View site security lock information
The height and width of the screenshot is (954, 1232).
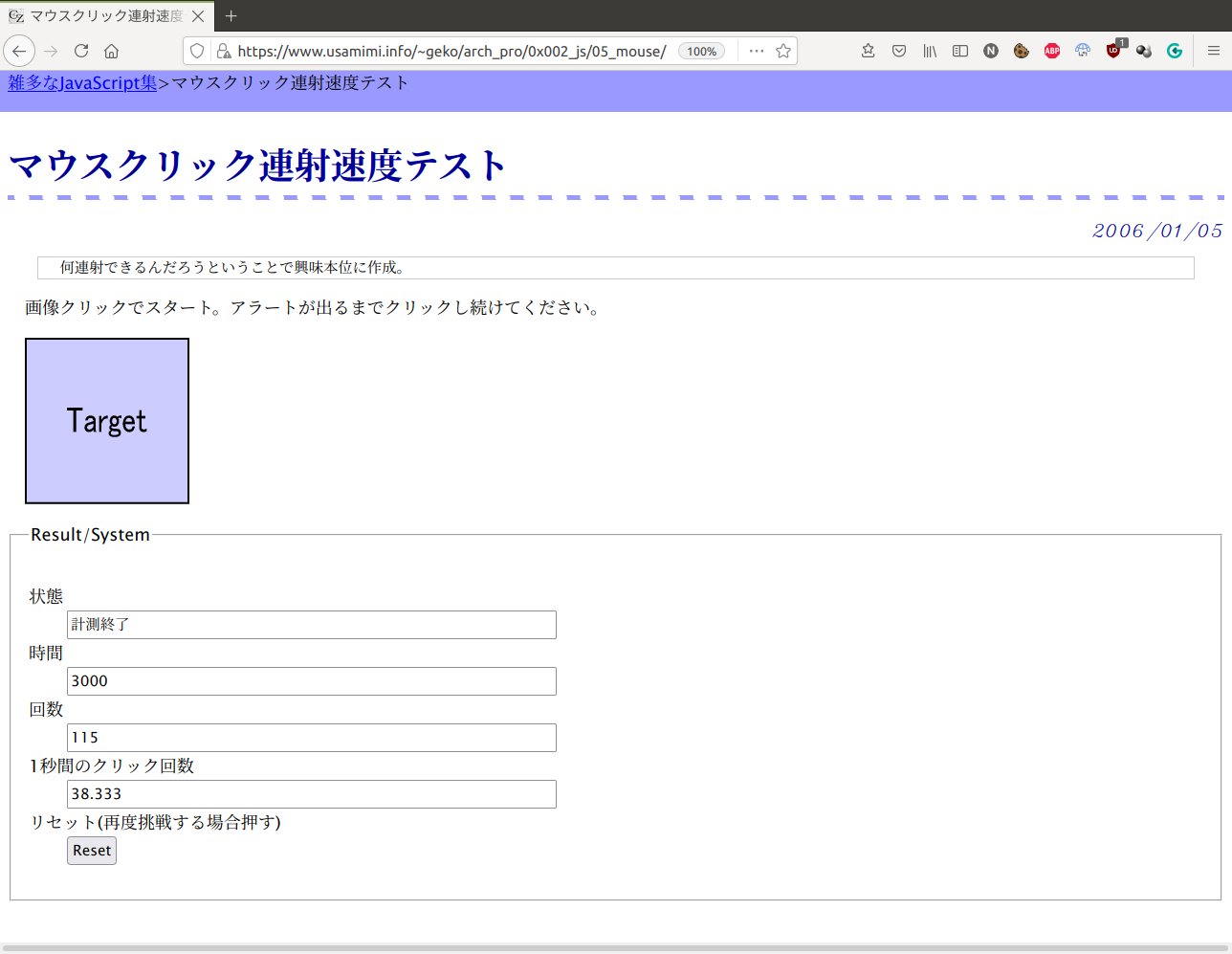pyautogui.click(x=223, y=51)
